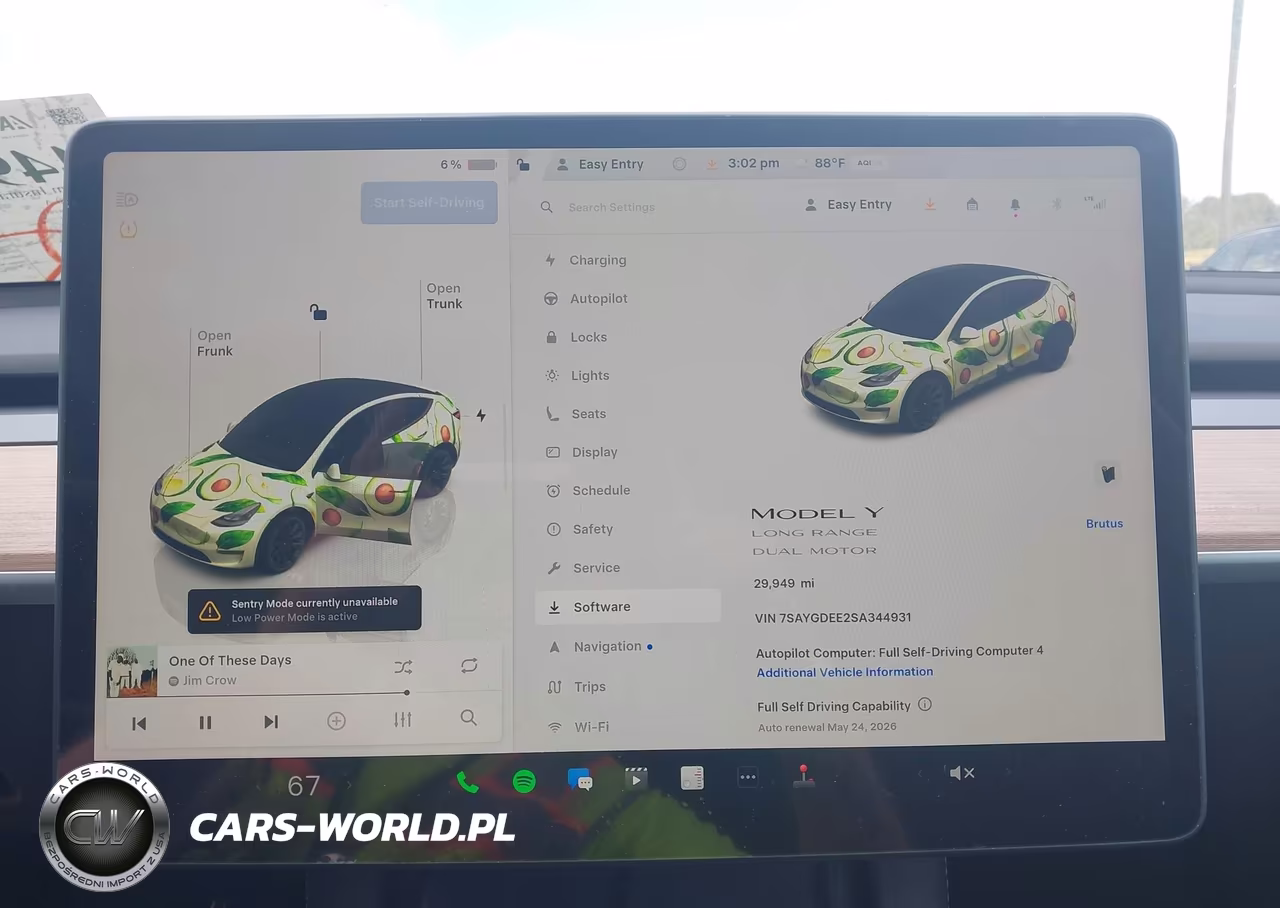
Task: Tap the Sentry Mode unavailable alert
Action: tap(304, 609)
